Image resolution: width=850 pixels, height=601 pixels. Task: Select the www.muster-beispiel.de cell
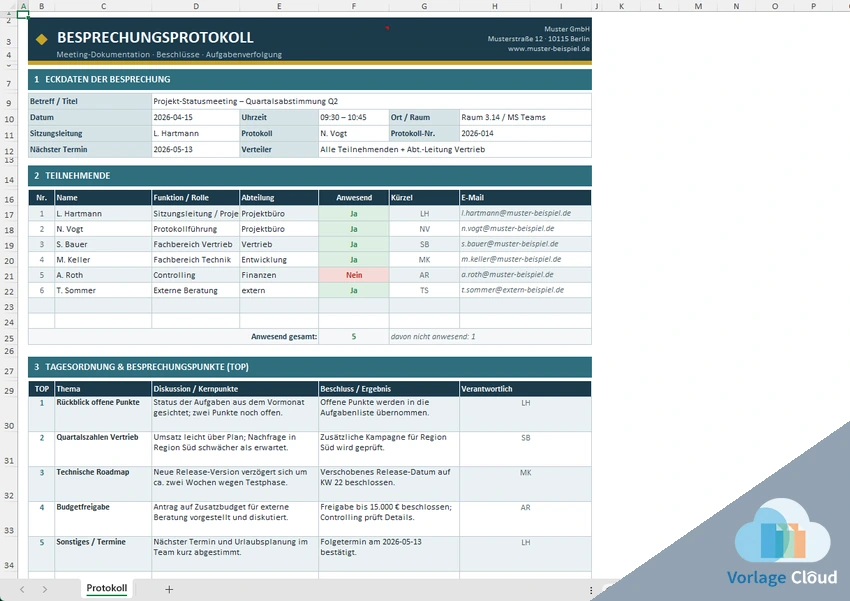[x=549, y=49]
